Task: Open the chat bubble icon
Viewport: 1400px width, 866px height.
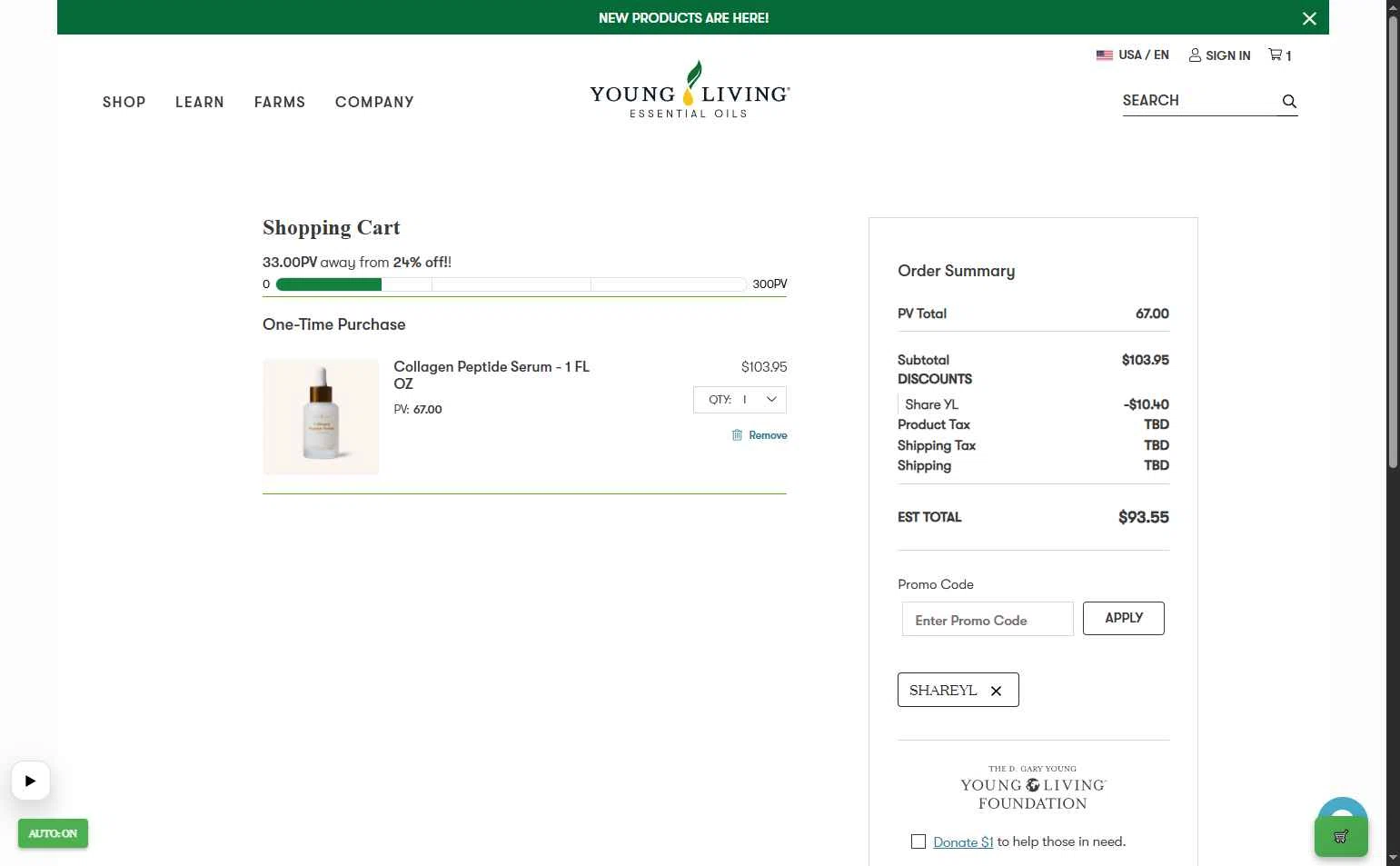Action: tap(1343, 807)
